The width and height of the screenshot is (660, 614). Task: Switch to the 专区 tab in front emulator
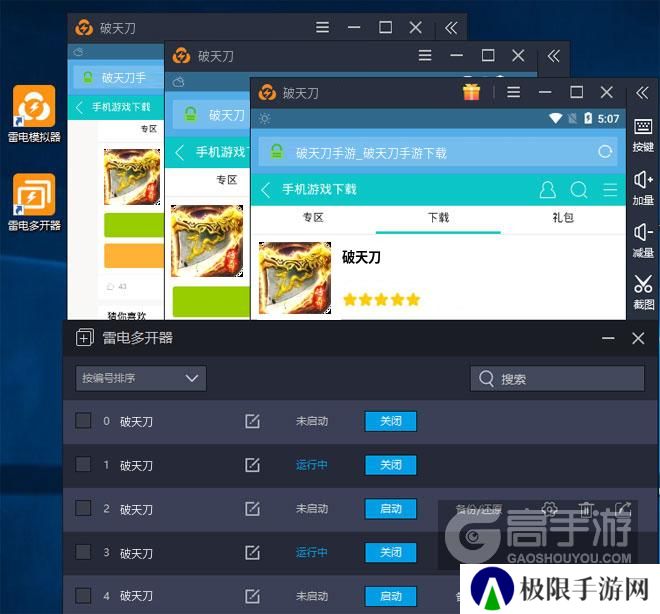(x=313, y=218)
